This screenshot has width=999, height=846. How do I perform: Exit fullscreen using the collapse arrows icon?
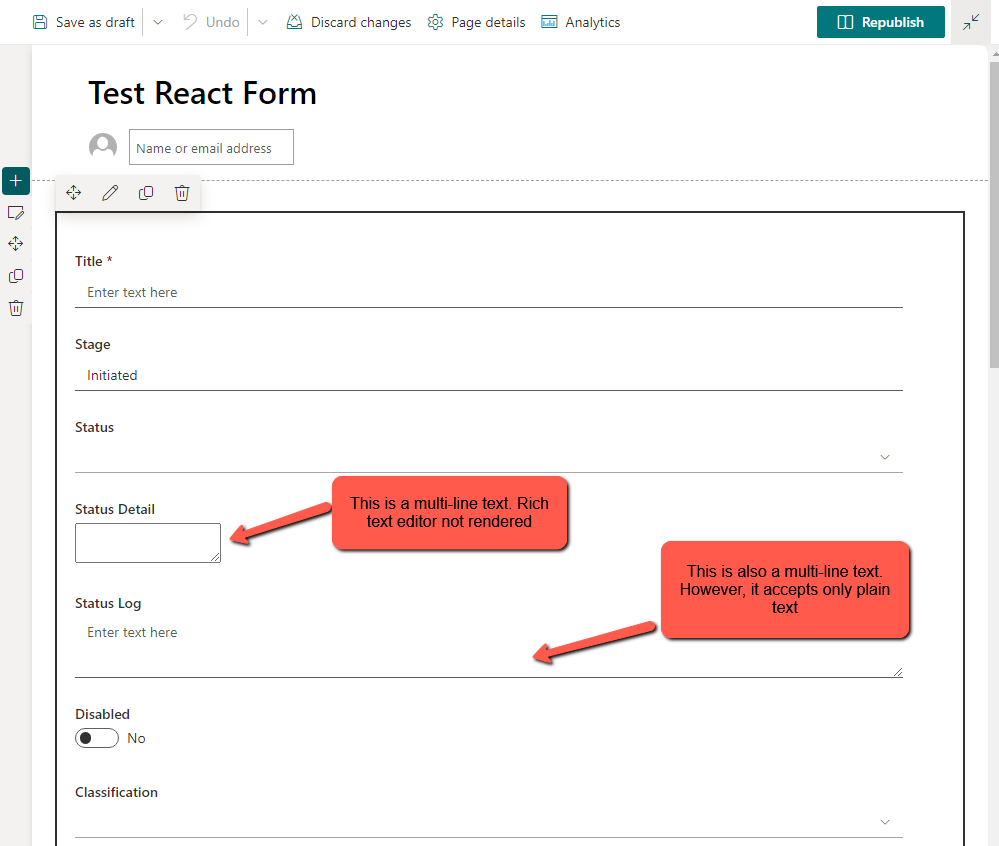coord(971,20)
